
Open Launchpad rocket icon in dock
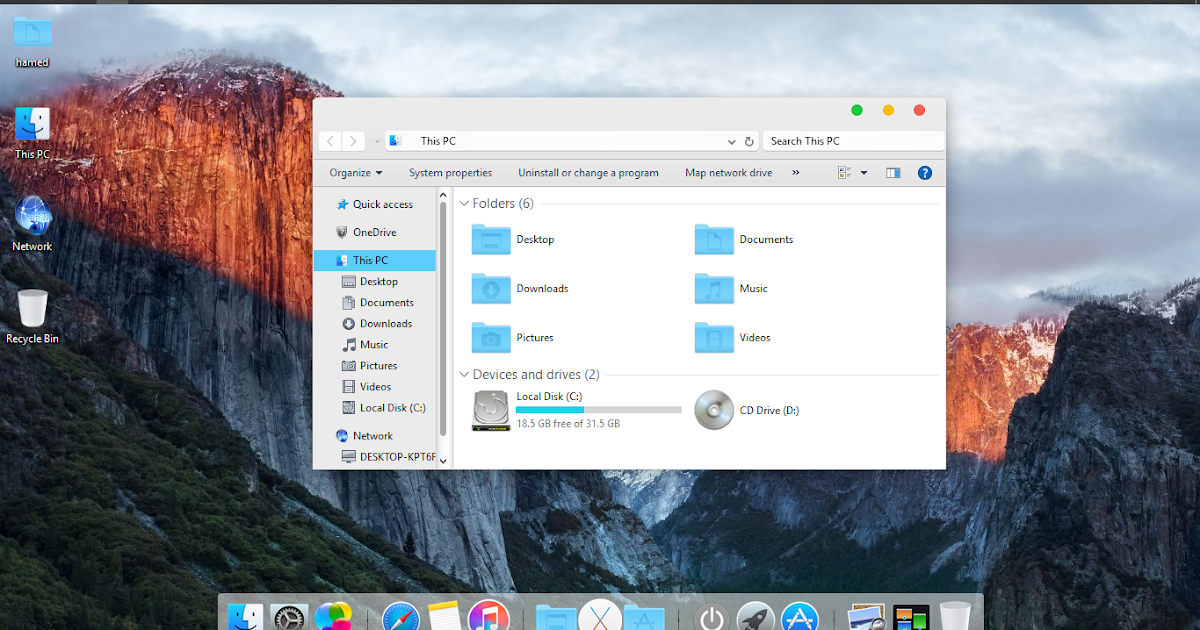[x=756, y=617]
